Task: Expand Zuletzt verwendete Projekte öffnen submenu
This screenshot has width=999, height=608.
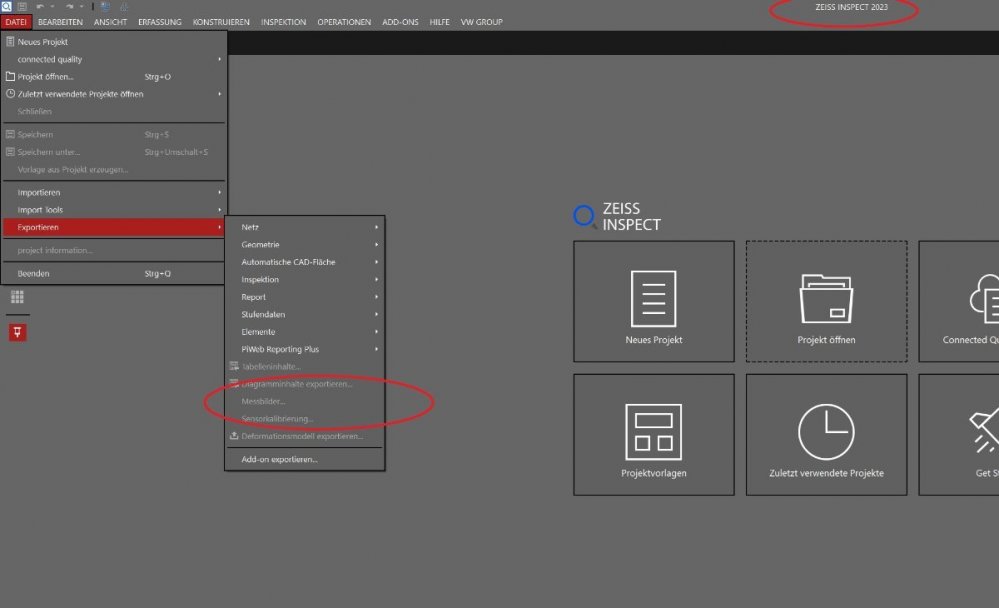Action: click(x=113, y=94)
